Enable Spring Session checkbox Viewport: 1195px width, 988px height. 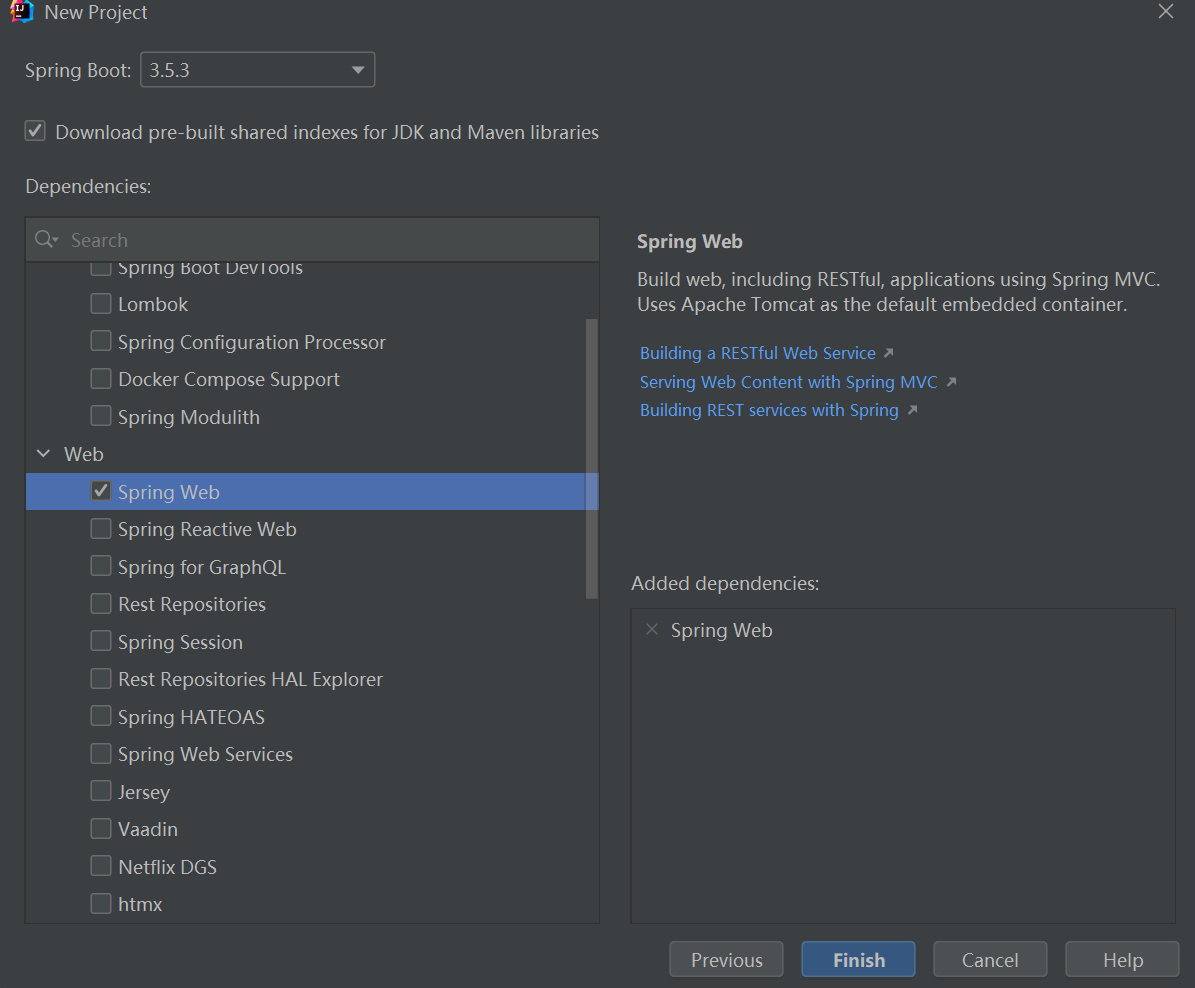(x=101, y=641)
